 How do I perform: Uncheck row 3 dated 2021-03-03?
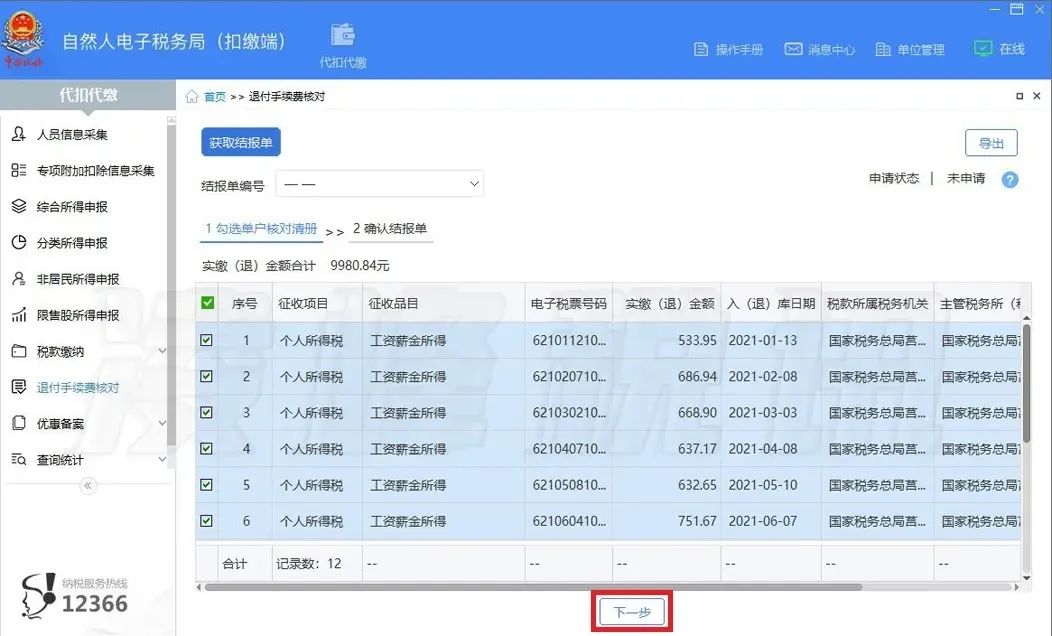click(206, 413)
